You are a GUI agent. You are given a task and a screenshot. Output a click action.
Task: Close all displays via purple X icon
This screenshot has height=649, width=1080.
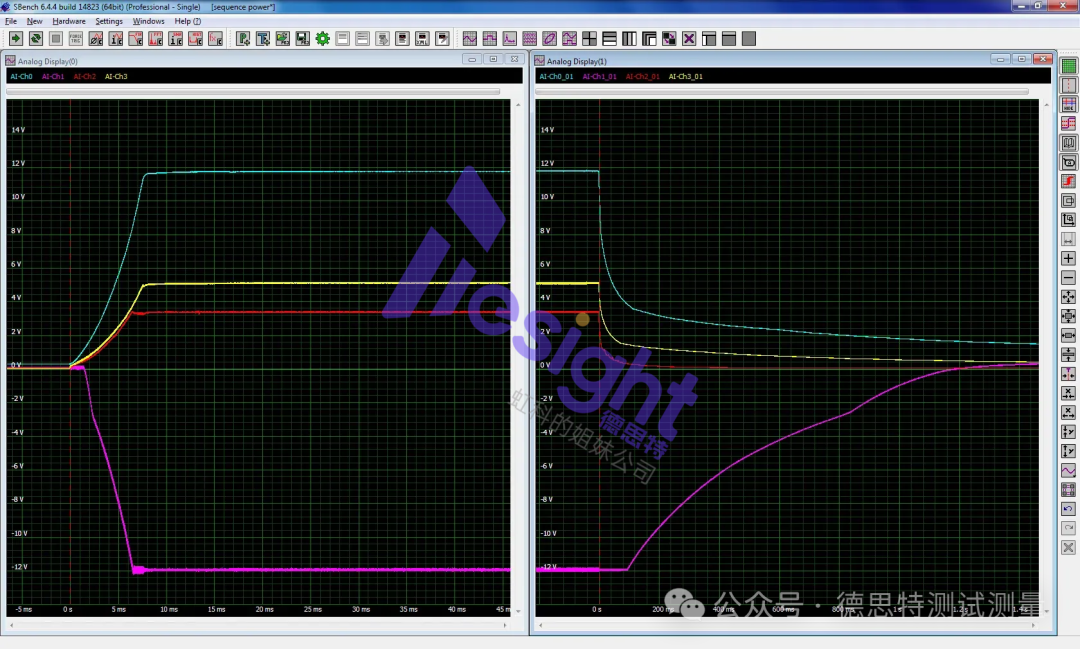(x=689, y=39)
